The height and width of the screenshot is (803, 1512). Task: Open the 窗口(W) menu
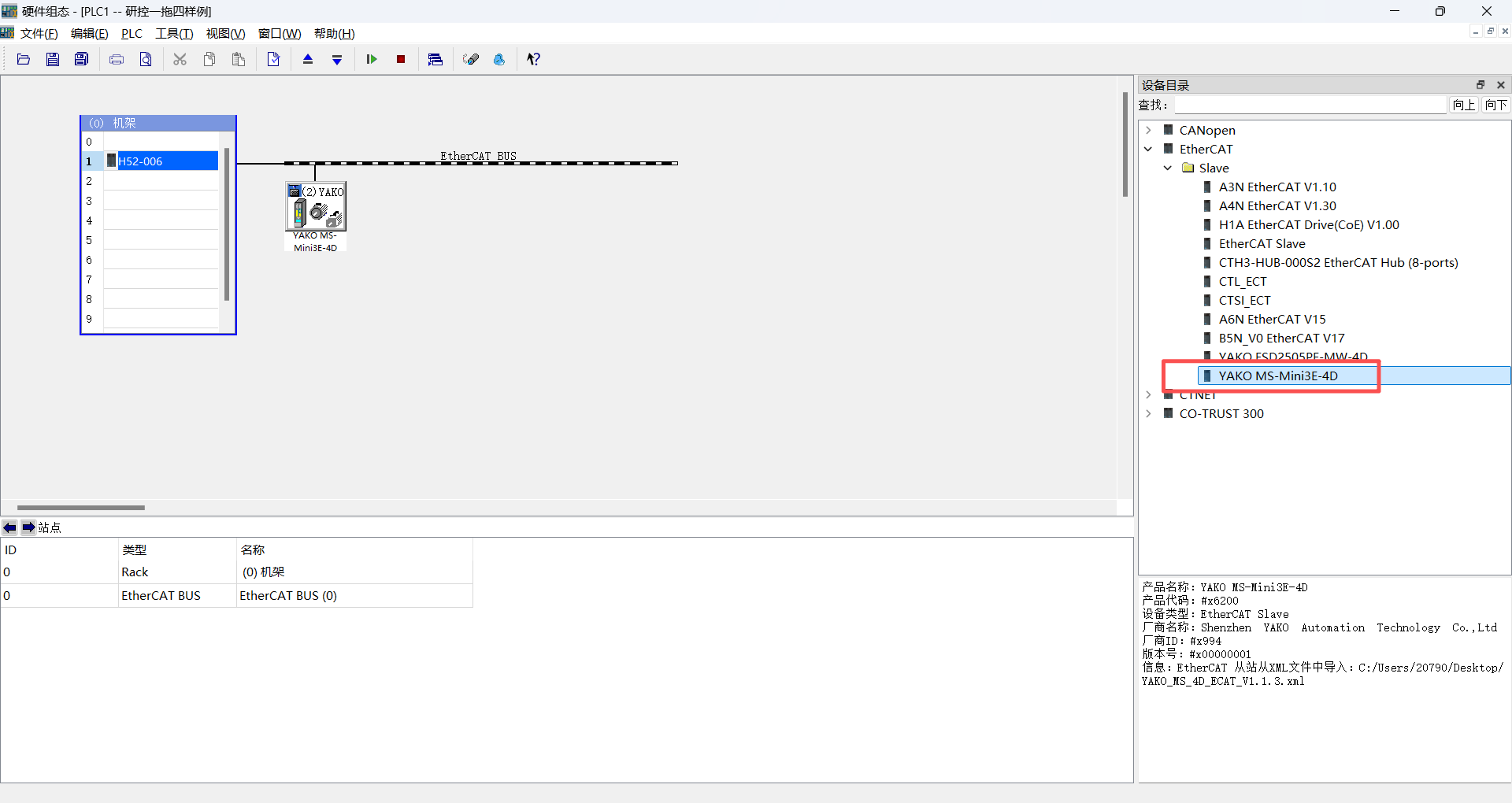coord(280,34)
